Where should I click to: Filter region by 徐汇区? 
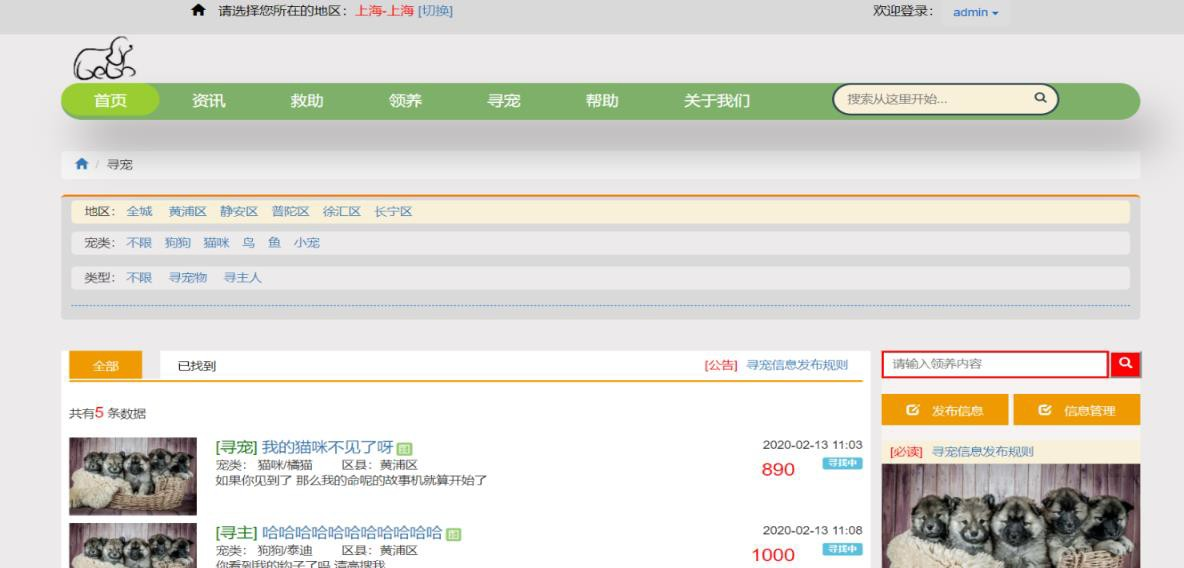pyautogui.click(x=342, y=211)
